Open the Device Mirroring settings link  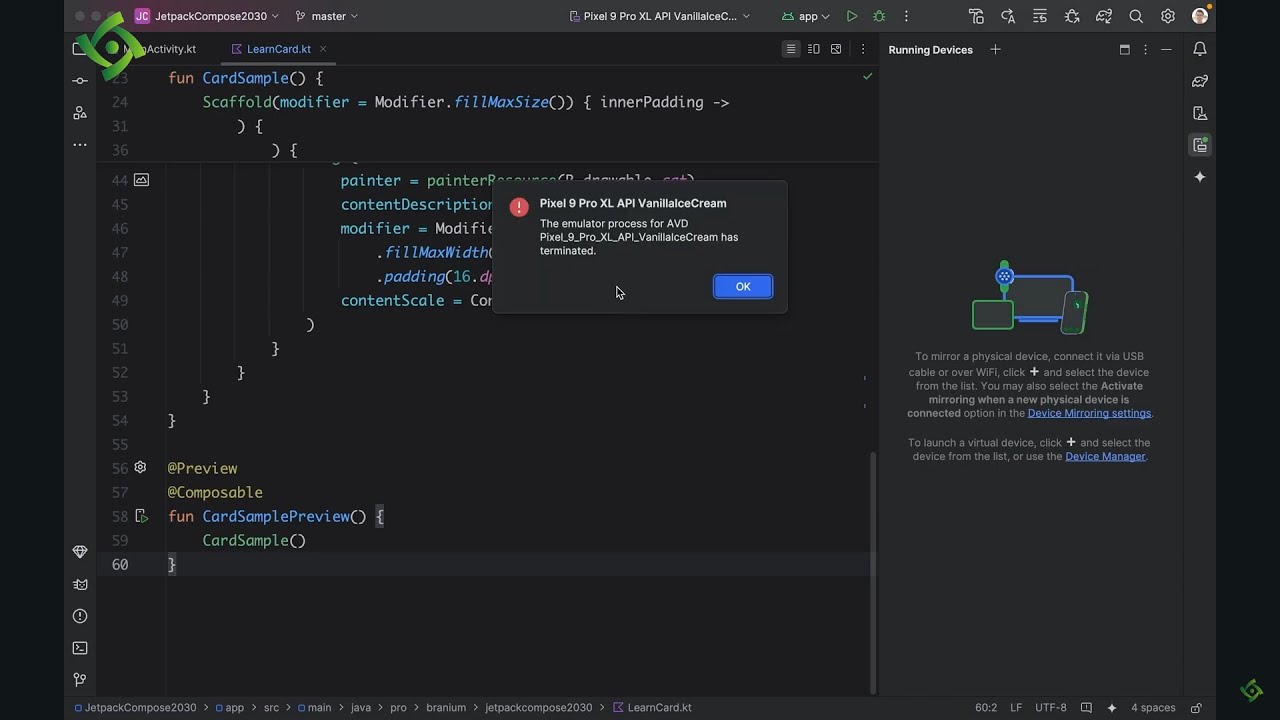pyautogui.click(x=1089, y=413)
